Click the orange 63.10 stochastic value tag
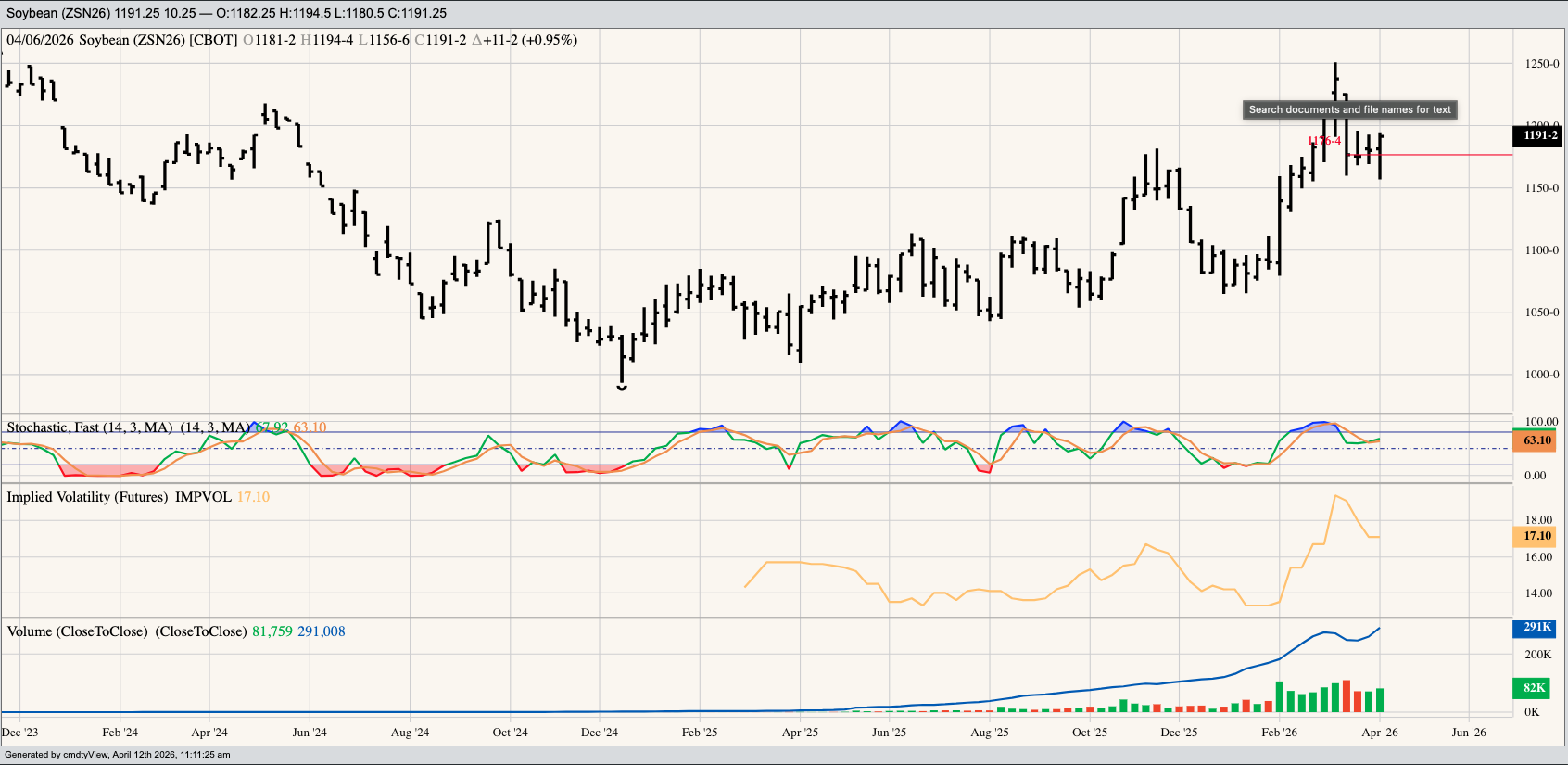Image resolution: width=1568 pixels, height=765 pixels. 1536,440
